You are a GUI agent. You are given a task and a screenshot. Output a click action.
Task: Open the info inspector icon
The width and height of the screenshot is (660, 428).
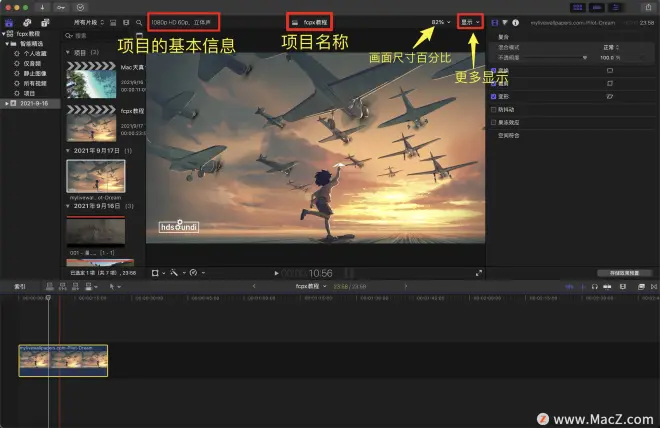[515, 23]
